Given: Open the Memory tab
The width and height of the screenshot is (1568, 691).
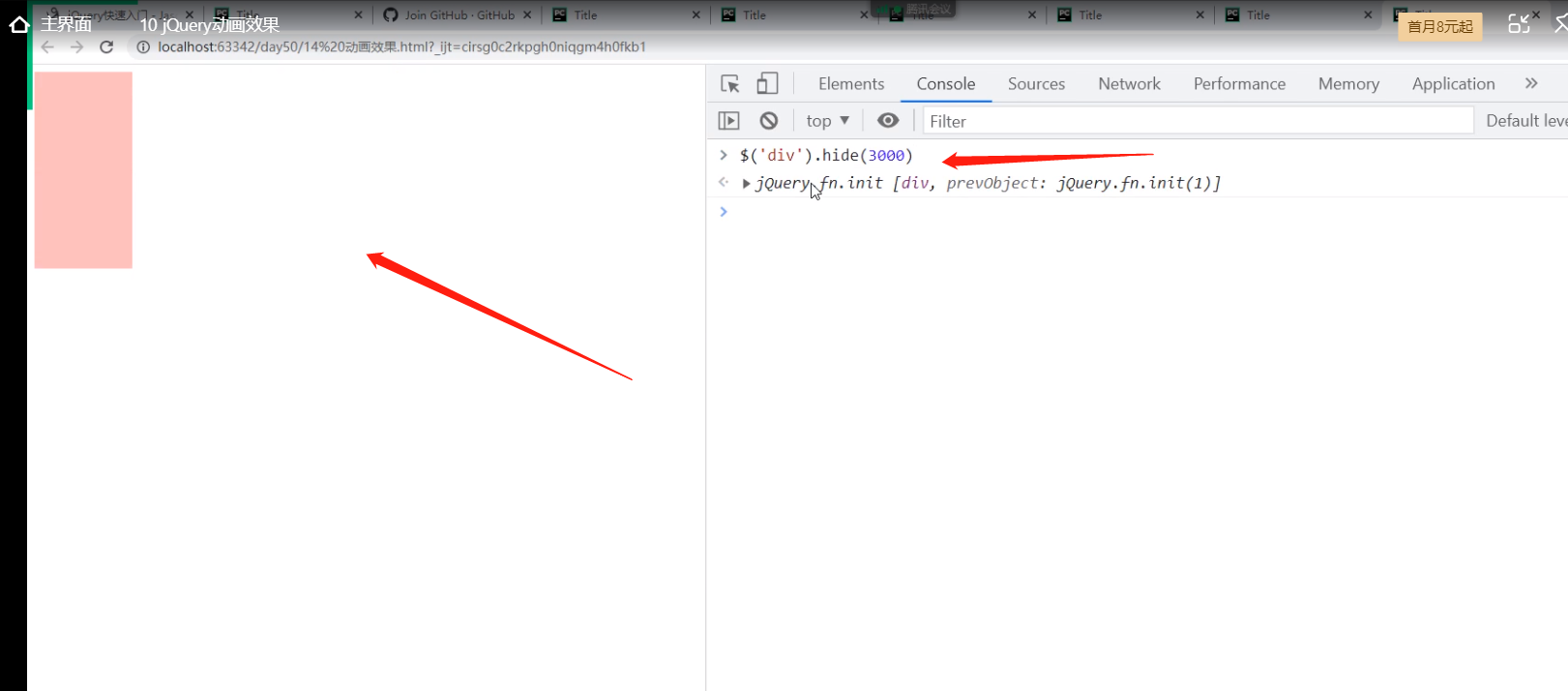Looking at the screenshot, I should [x=1348, y=84].
